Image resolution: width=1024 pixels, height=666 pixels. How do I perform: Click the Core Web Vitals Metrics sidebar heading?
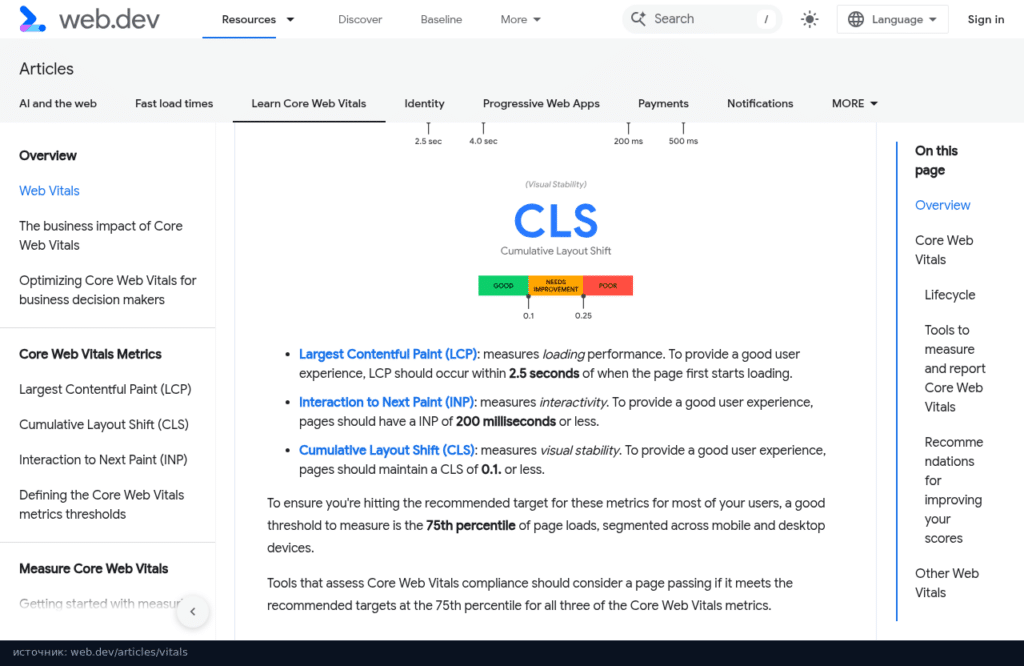click(x=90, y=354)
